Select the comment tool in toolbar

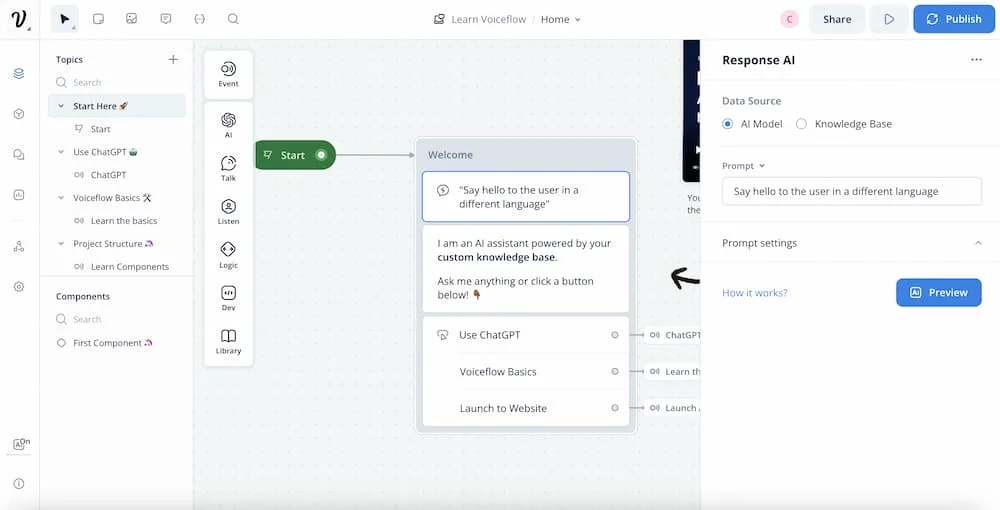(166, 19)
